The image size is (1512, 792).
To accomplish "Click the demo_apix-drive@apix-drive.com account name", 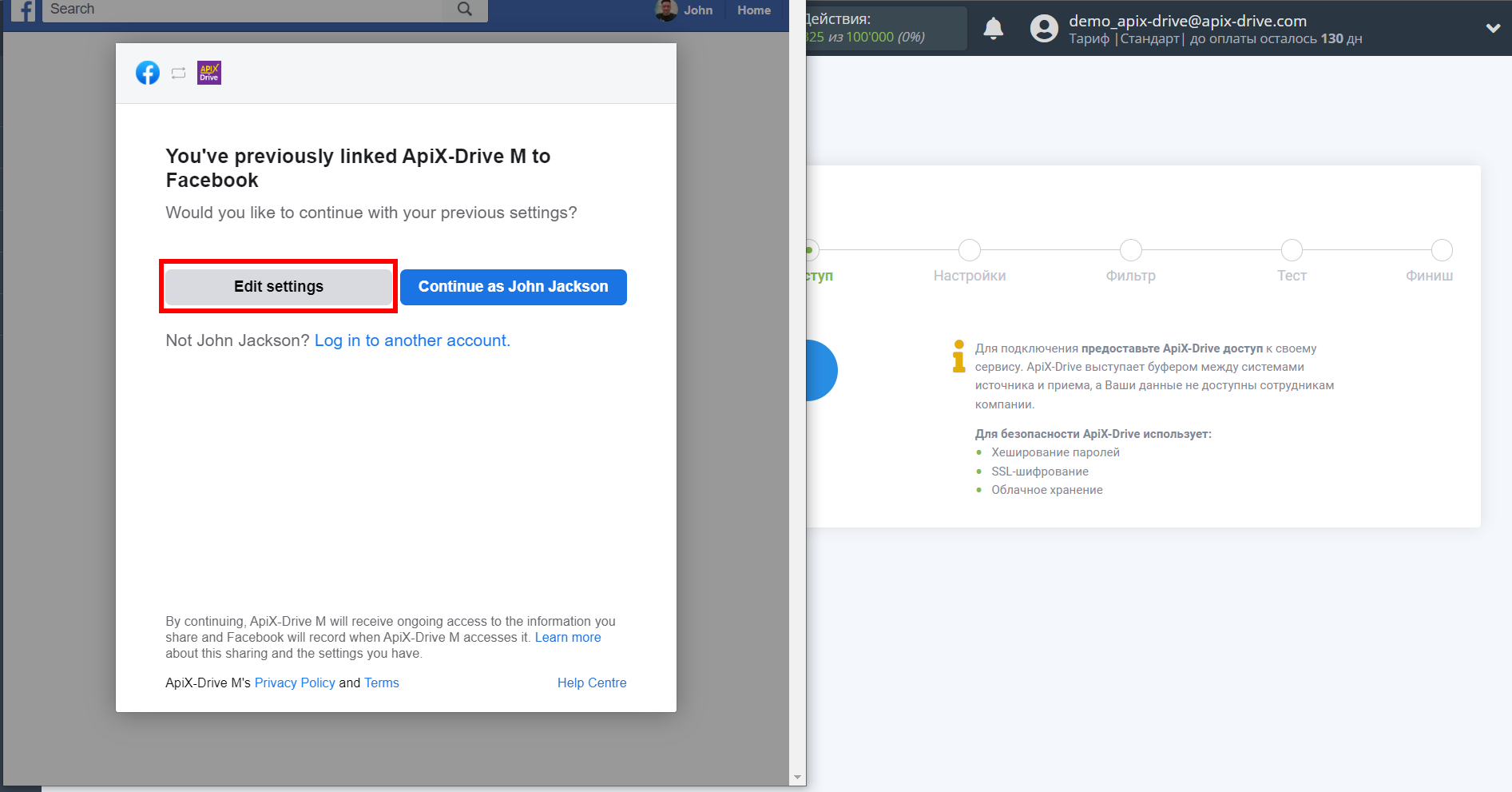I will click(x=1188, y=21).
